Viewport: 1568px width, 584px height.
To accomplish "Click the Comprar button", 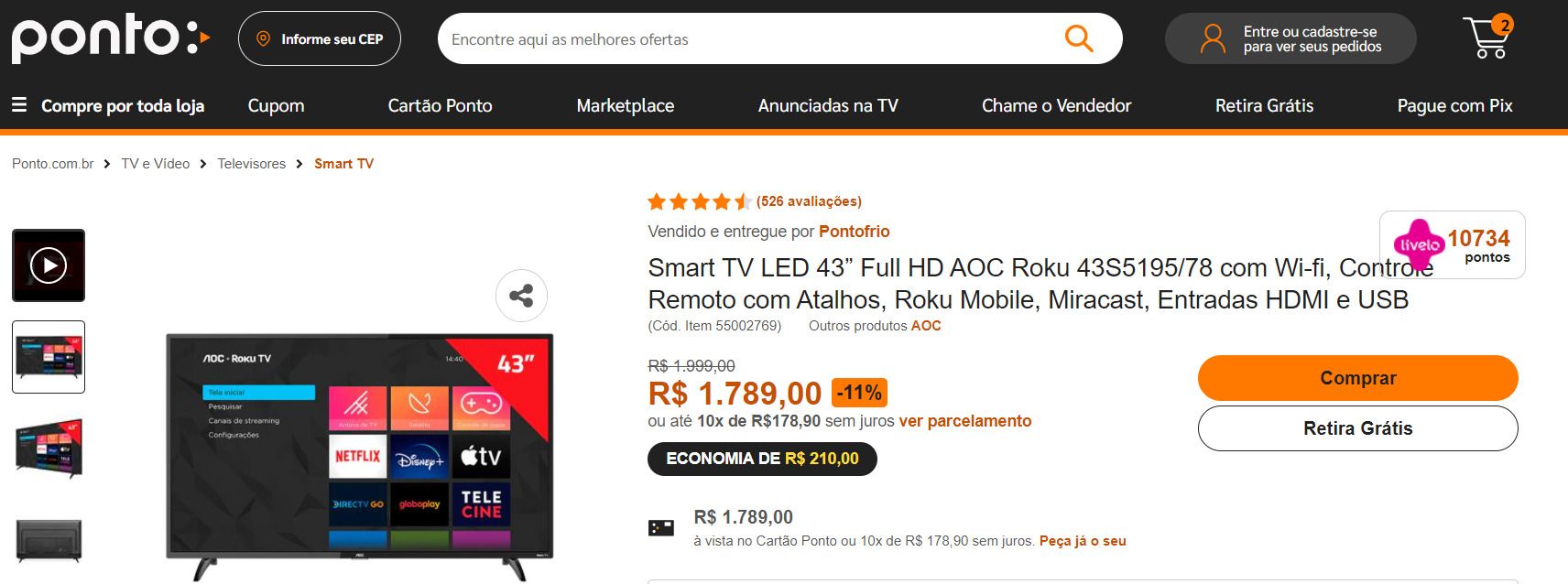I will [1357, 378].
